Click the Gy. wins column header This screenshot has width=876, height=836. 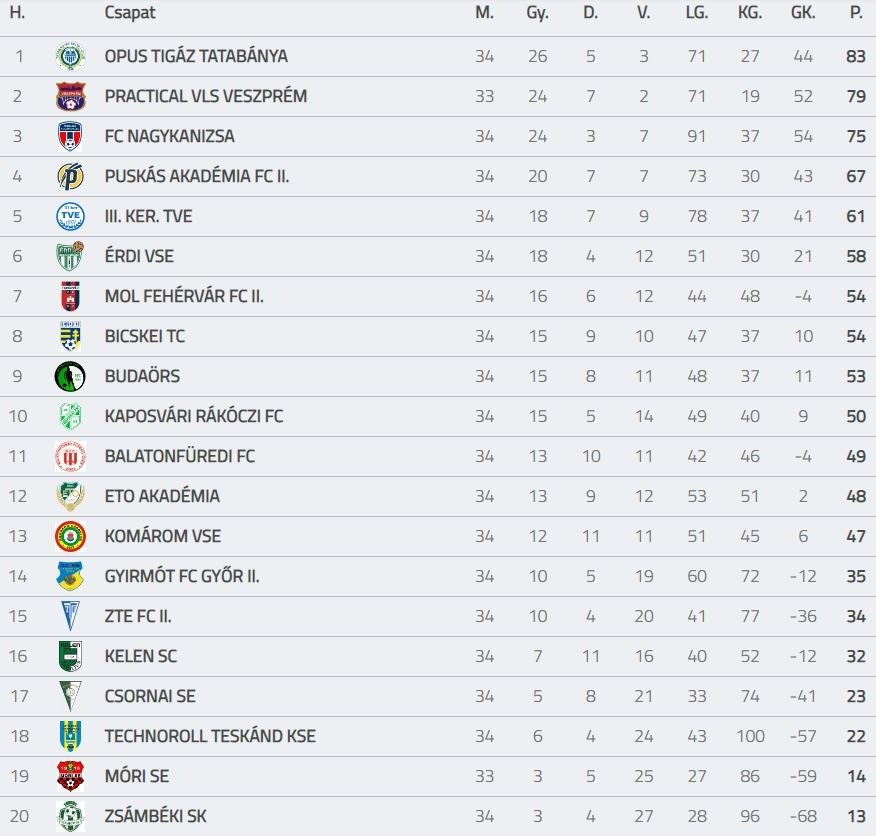[537, 13]
